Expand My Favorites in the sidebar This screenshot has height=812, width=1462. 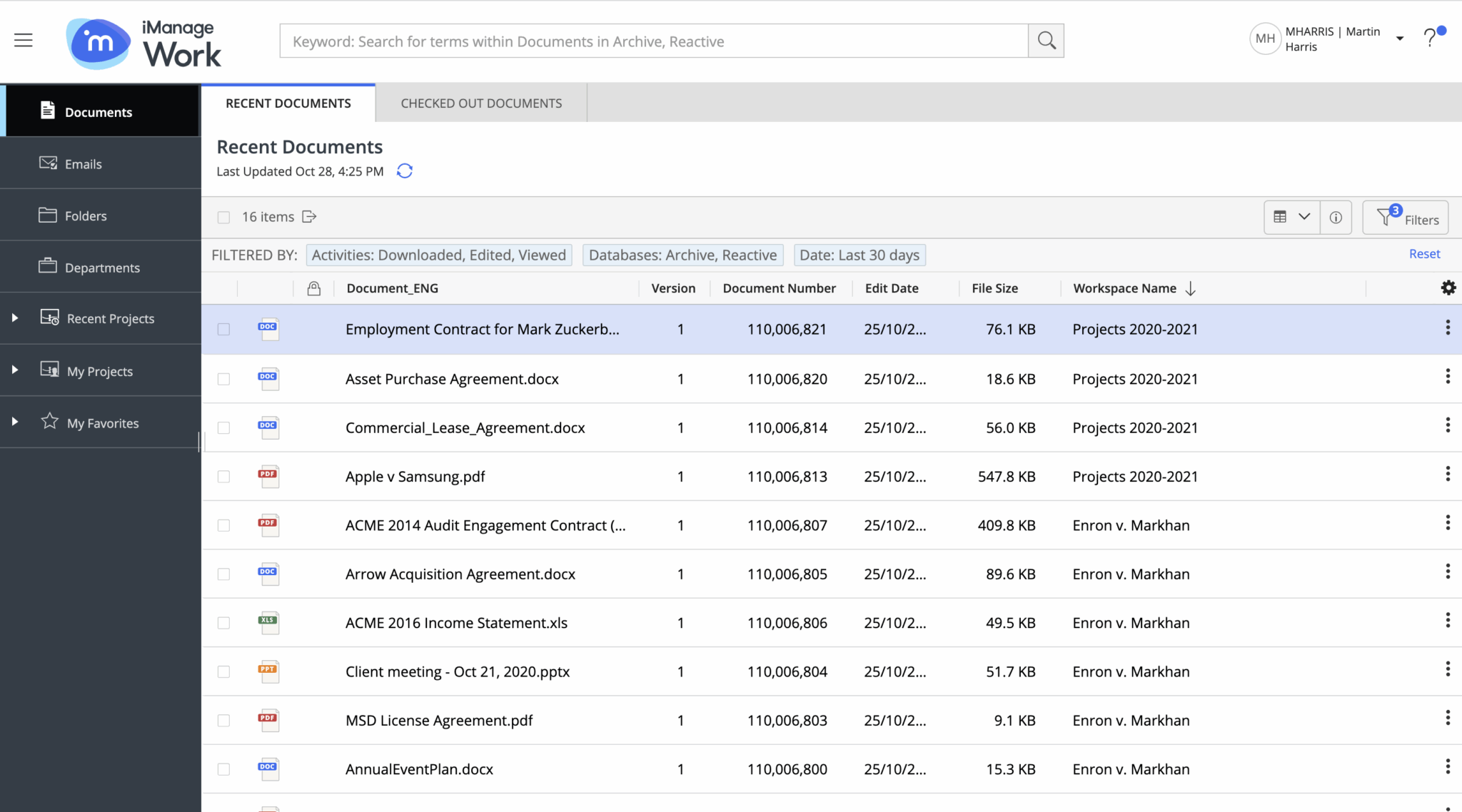click(14, 422)
